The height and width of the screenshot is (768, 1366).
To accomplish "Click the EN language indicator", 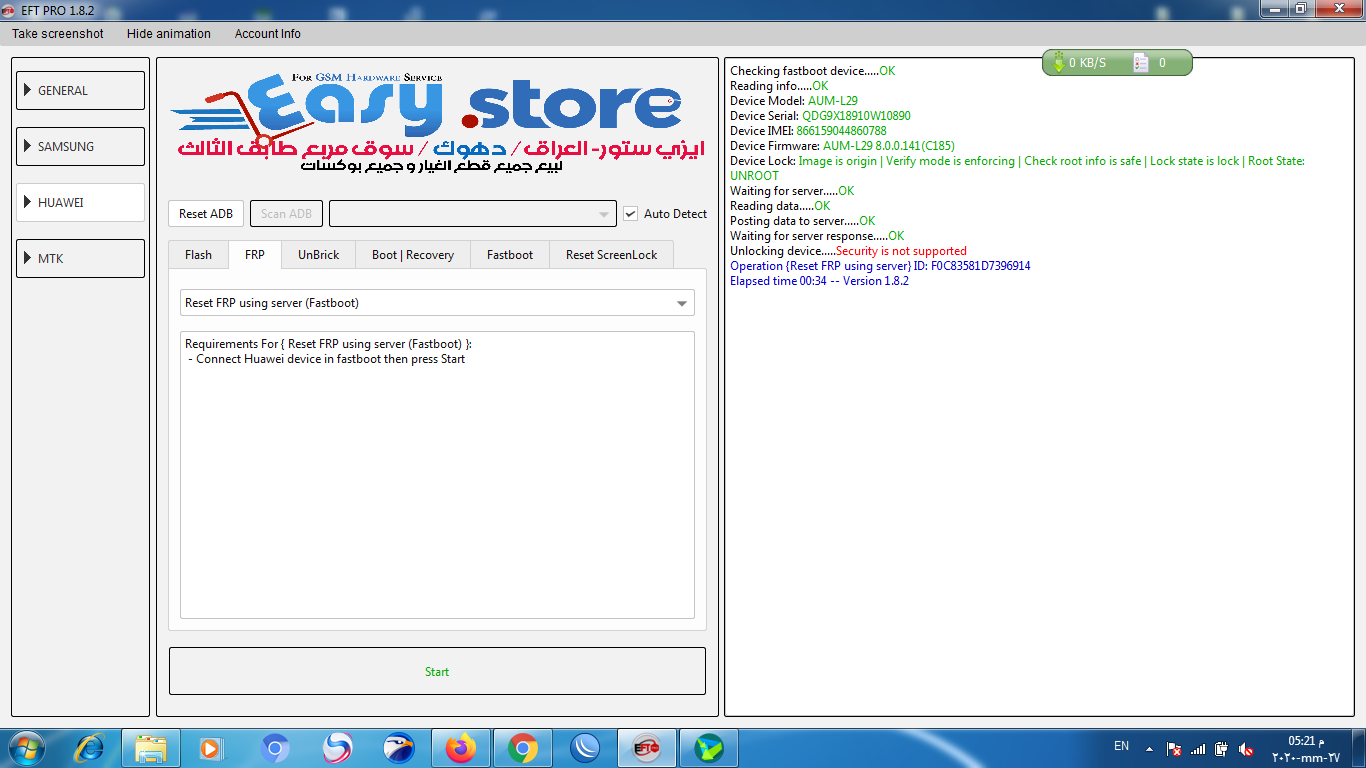I will coord(1121,746).
